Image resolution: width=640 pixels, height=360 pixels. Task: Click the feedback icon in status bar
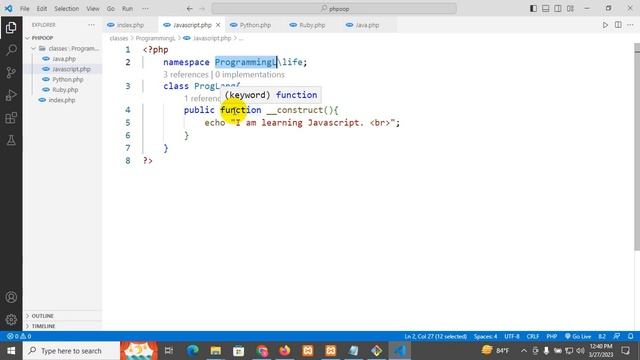point(617,336)
